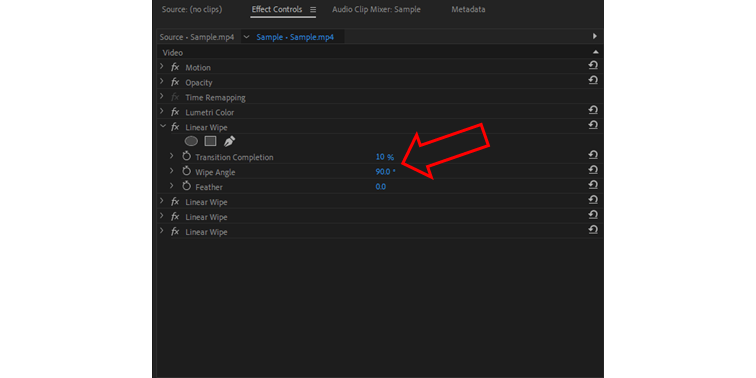Open the Audio Clip Mixer: Sample tab
756x378 pixels.
pos(376,10)
